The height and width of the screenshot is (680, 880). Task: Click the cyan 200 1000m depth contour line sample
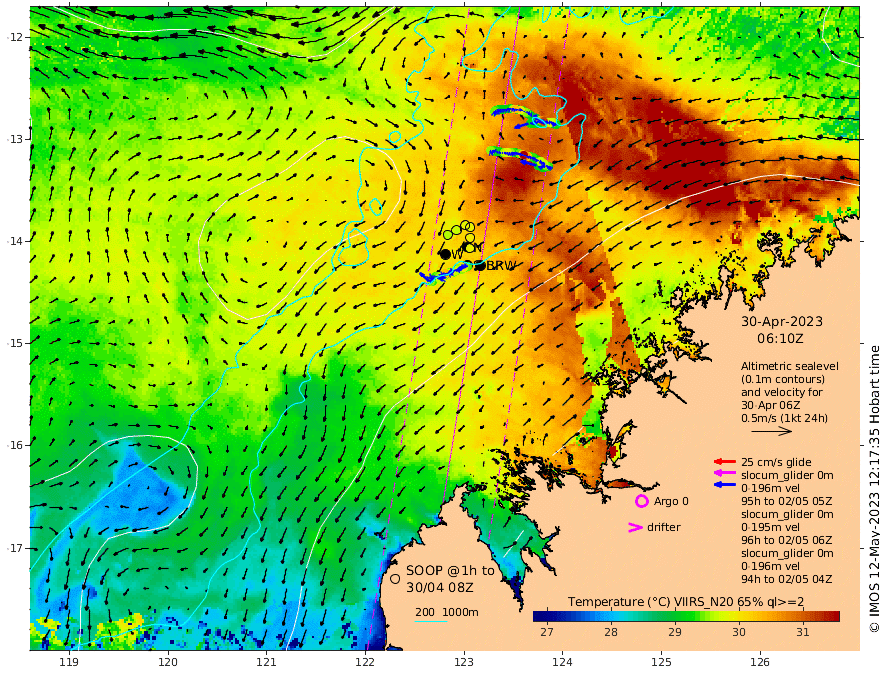click(431, 621)
